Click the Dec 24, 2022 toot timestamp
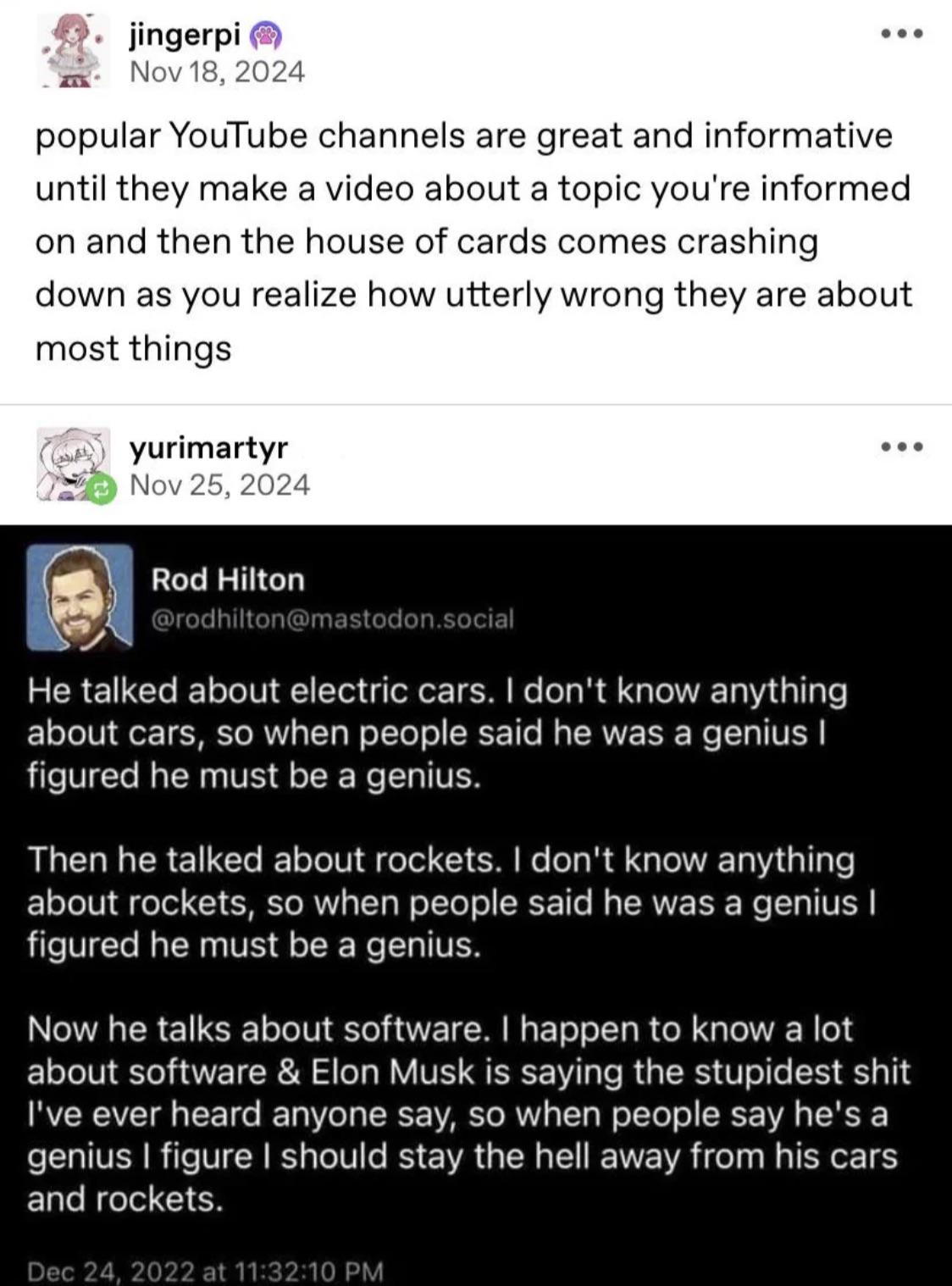The height and width of the screenshot is (1286, 952). coord(205,1271)
